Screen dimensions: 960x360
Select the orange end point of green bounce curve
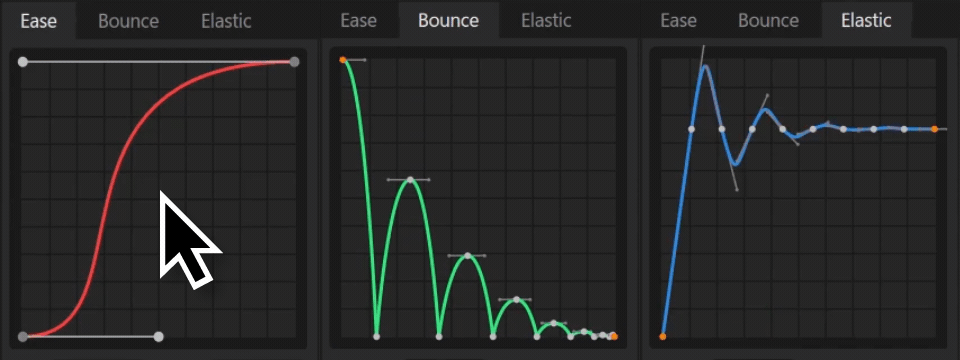[614, 336]
